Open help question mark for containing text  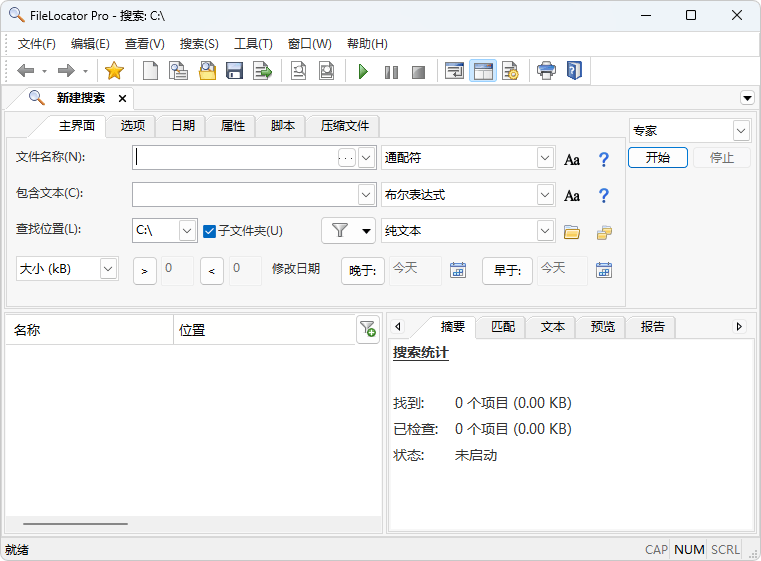click(603, 196)
